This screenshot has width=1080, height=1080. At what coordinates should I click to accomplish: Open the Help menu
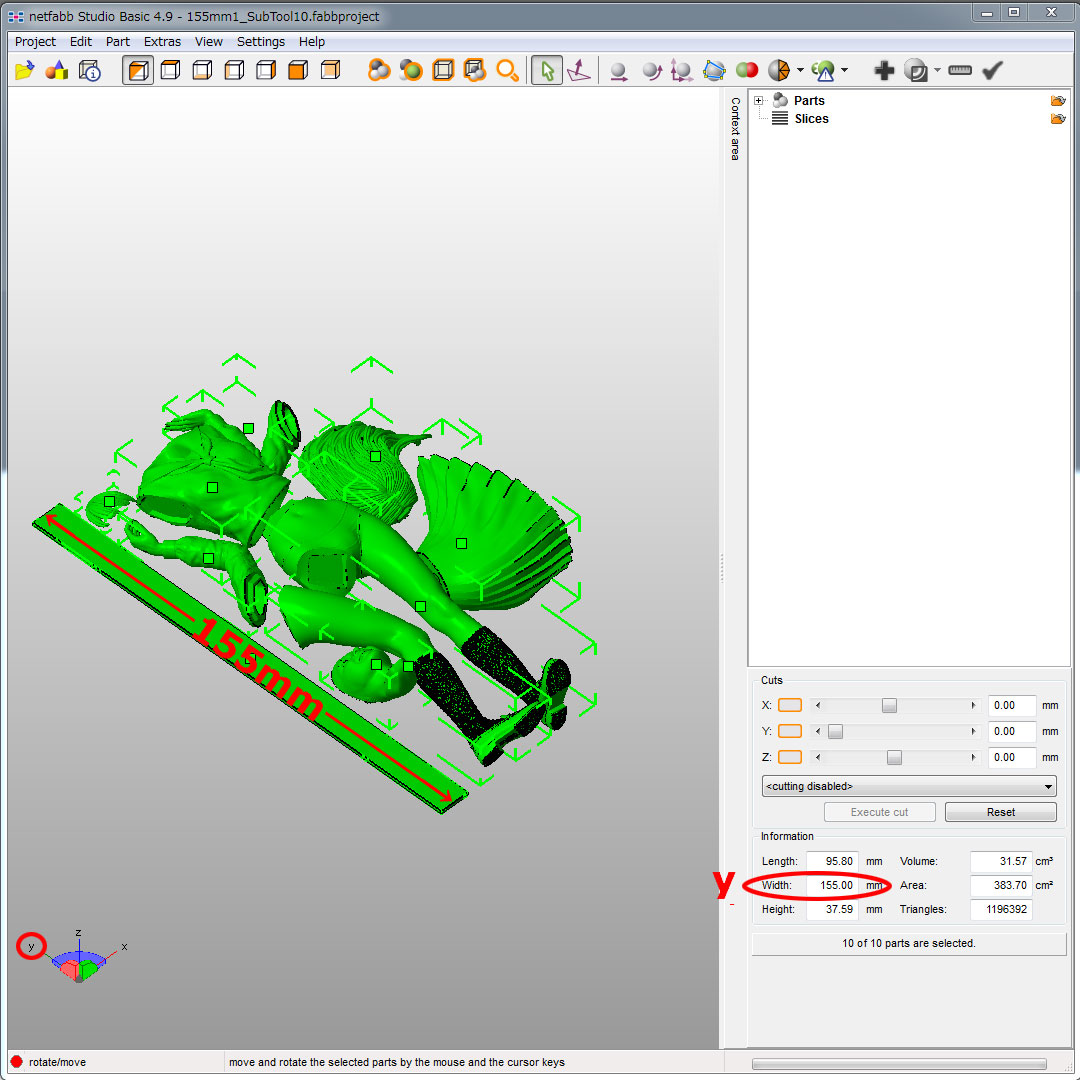(312, 41)
